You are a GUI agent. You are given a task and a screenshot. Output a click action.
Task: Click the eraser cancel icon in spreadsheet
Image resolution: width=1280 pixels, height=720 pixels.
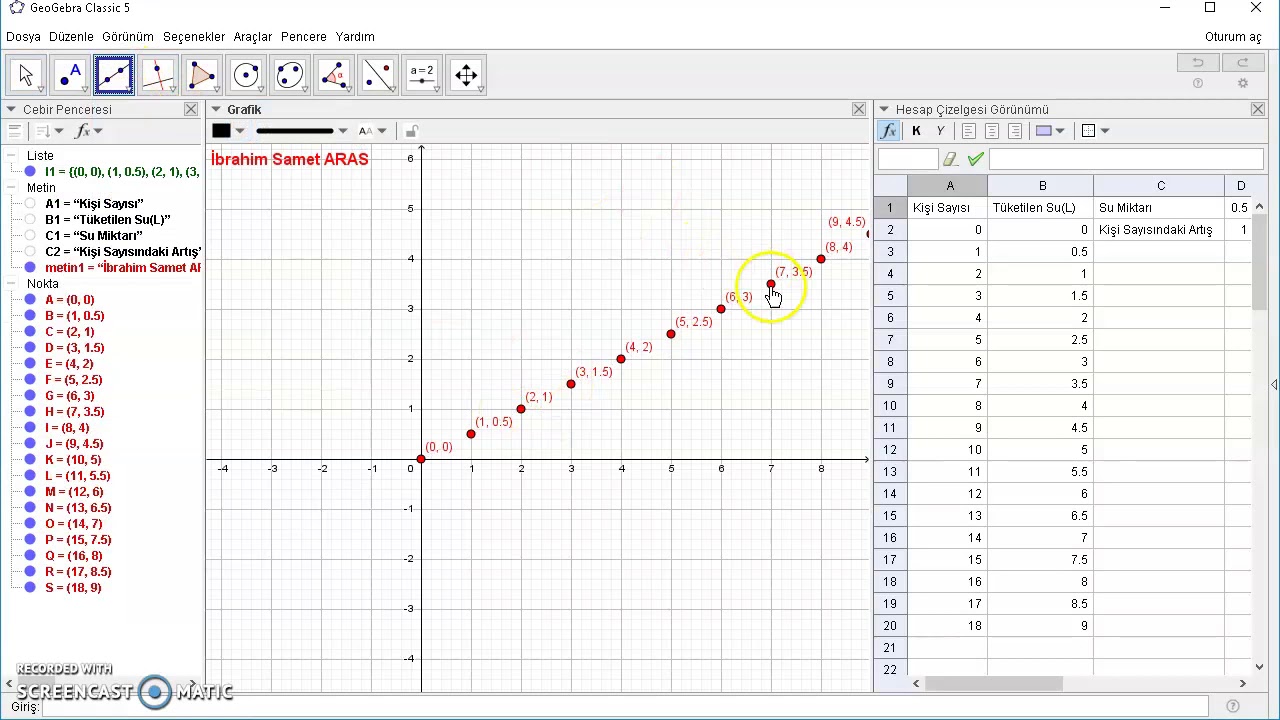950,159
